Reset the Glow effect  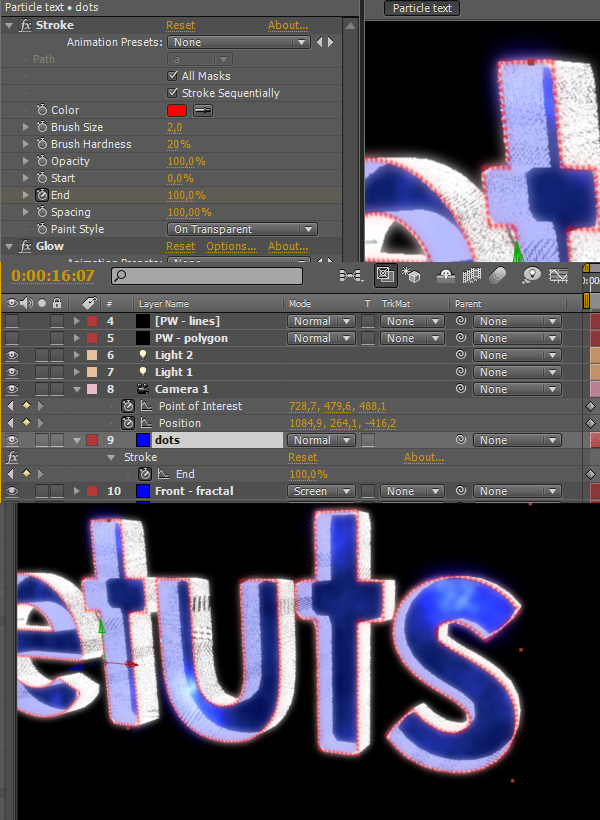point(180,246)
